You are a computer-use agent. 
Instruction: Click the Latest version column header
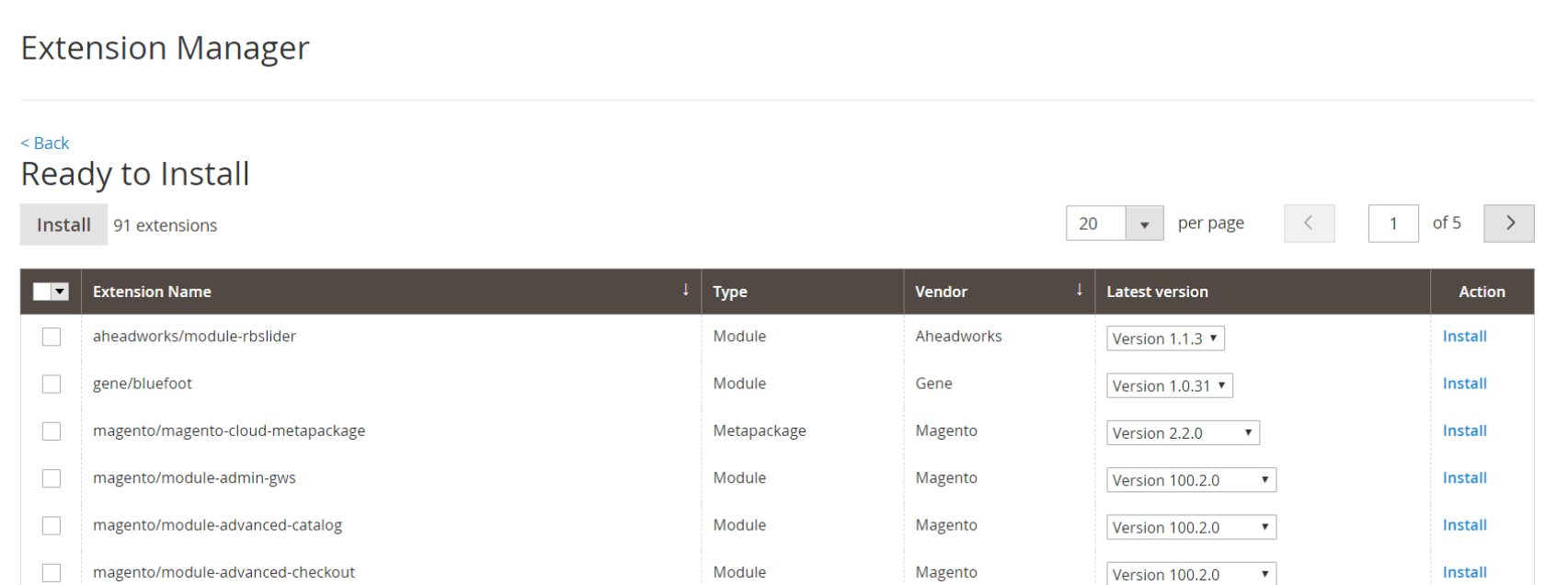pos(1157,292)
